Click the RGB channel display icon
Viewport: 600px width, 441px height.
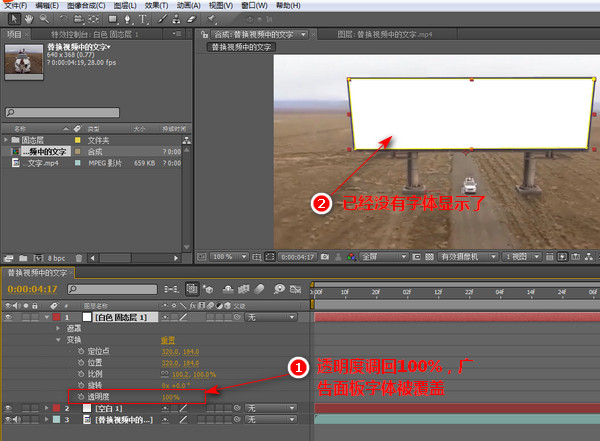pos(351,256)
